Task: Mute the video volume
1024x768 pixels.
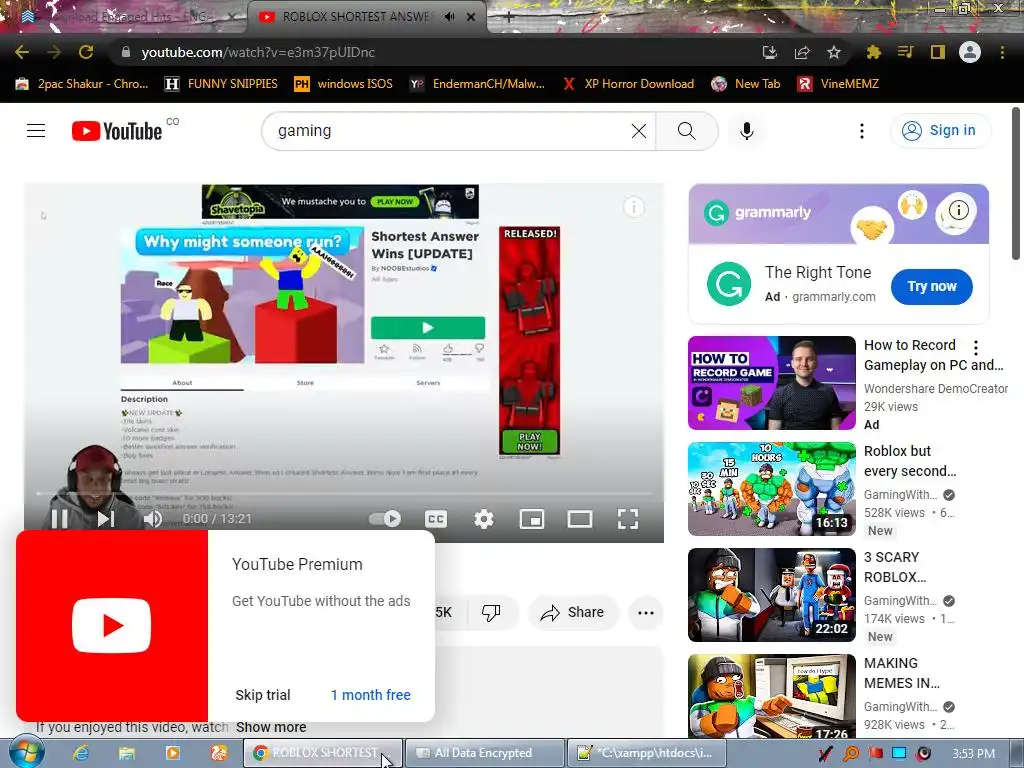Action: tap(153, 519)
